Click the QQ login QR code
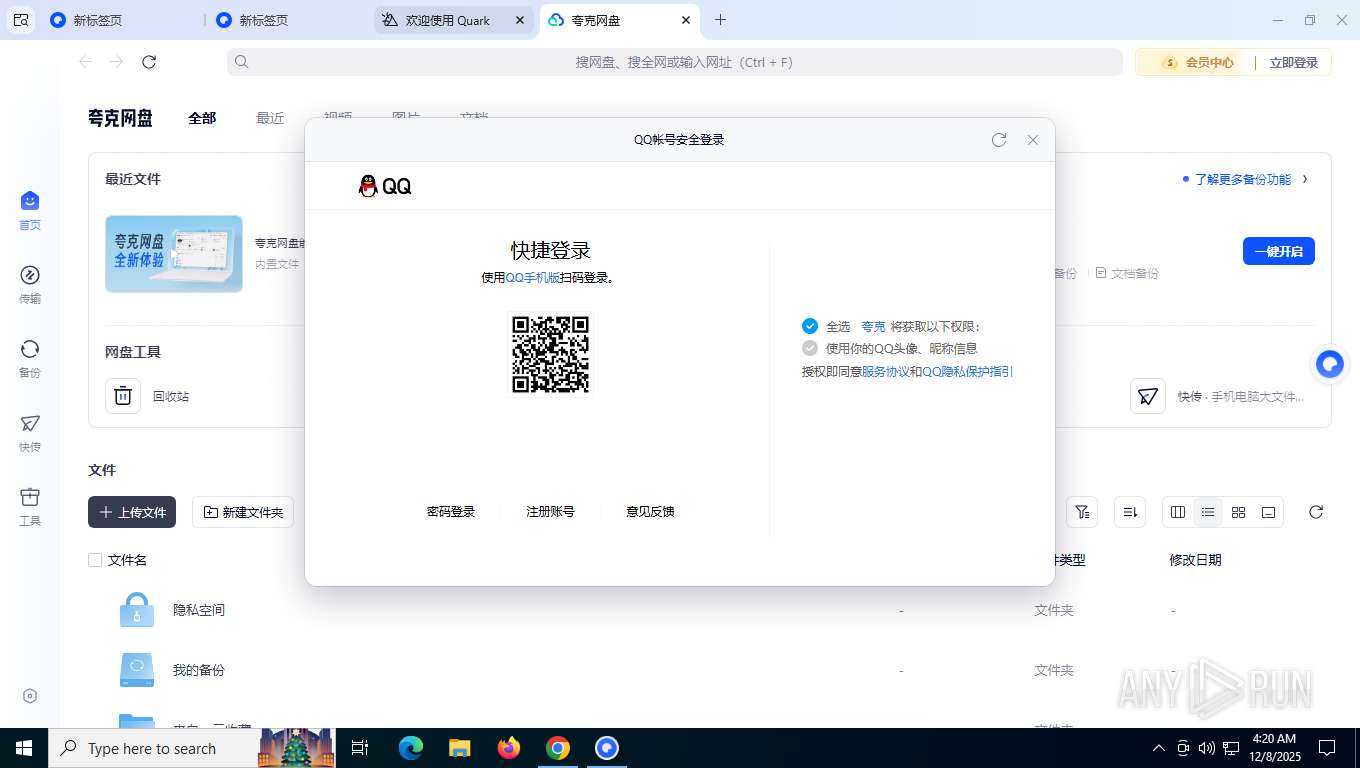Screen dimensions: 1360x768 coord(551,355)
